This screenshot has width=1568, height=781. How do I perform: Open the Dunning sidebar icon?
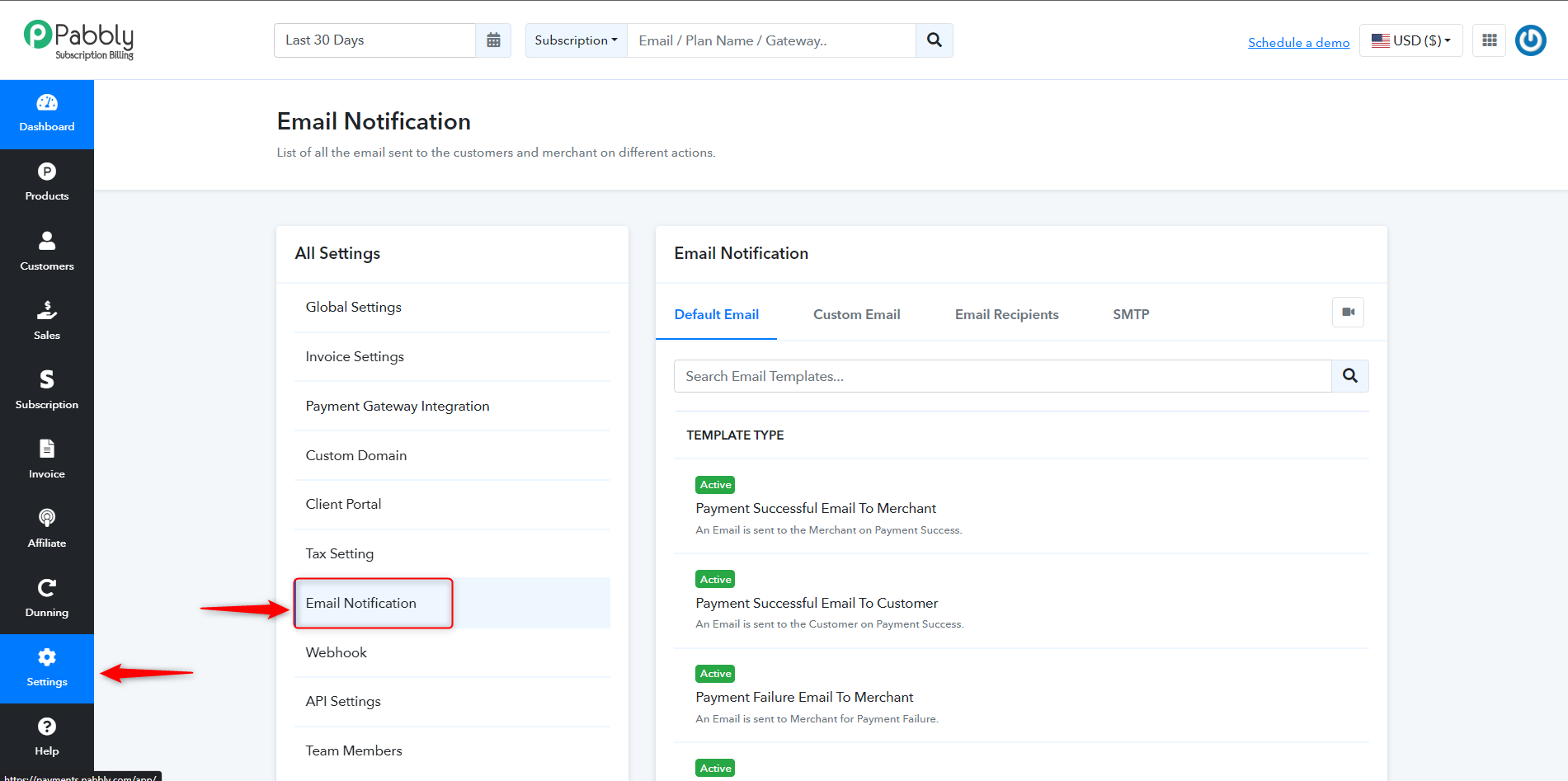point(47,600)
